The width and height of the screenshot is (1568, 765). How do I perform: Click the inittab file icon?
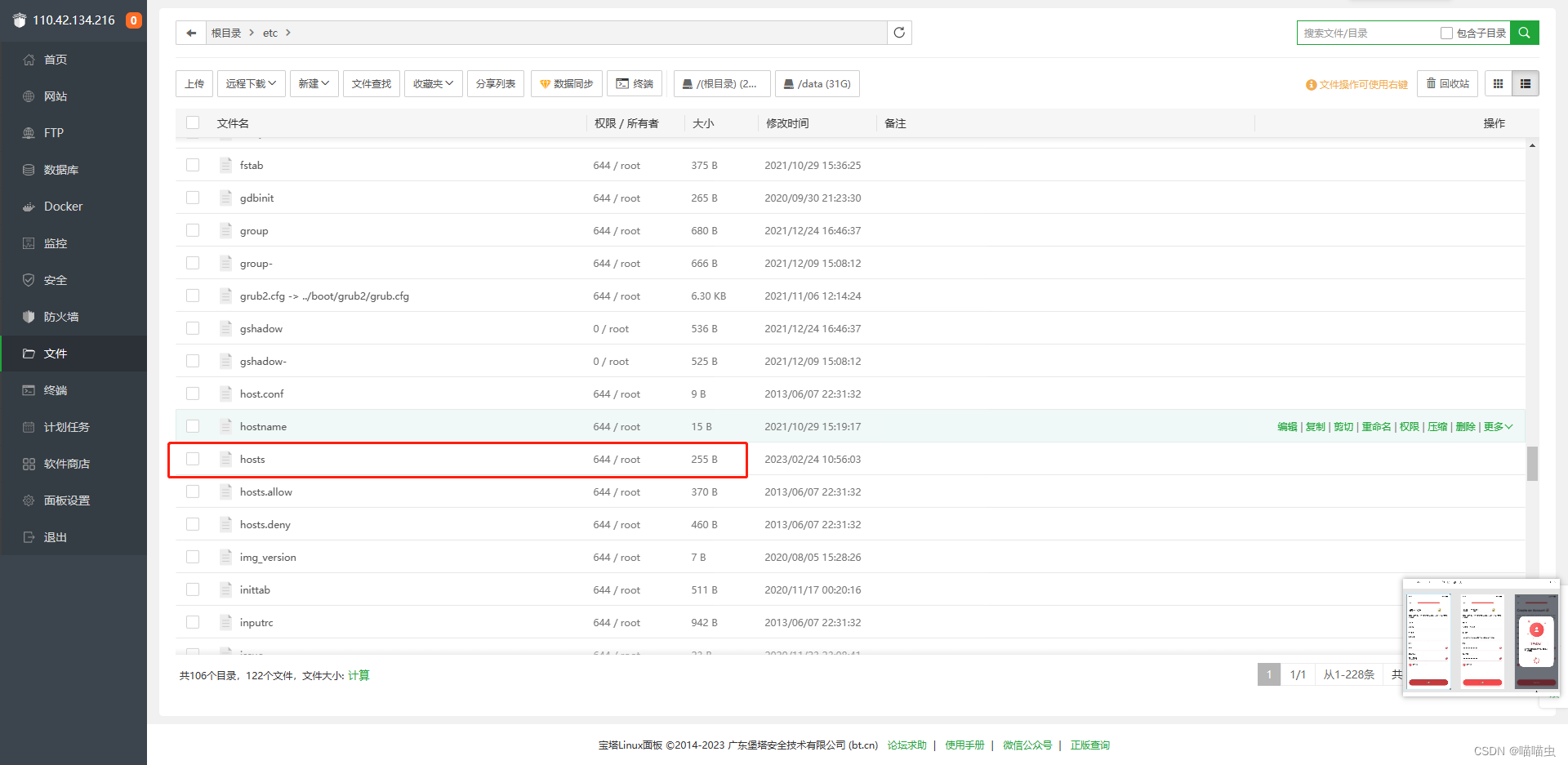[225, 589]
